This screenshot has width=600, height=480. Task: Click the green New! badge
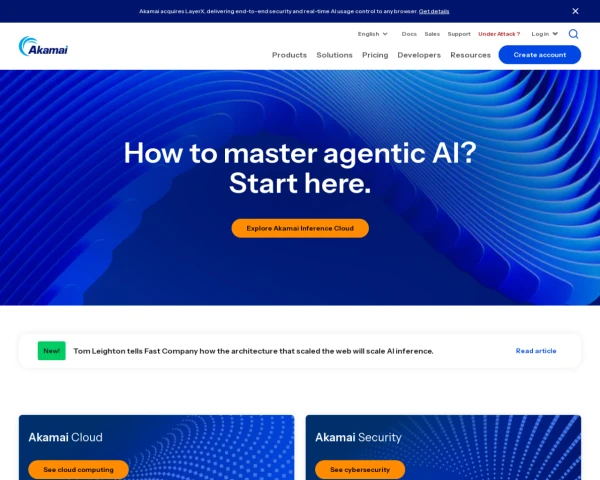click(52, 351)
